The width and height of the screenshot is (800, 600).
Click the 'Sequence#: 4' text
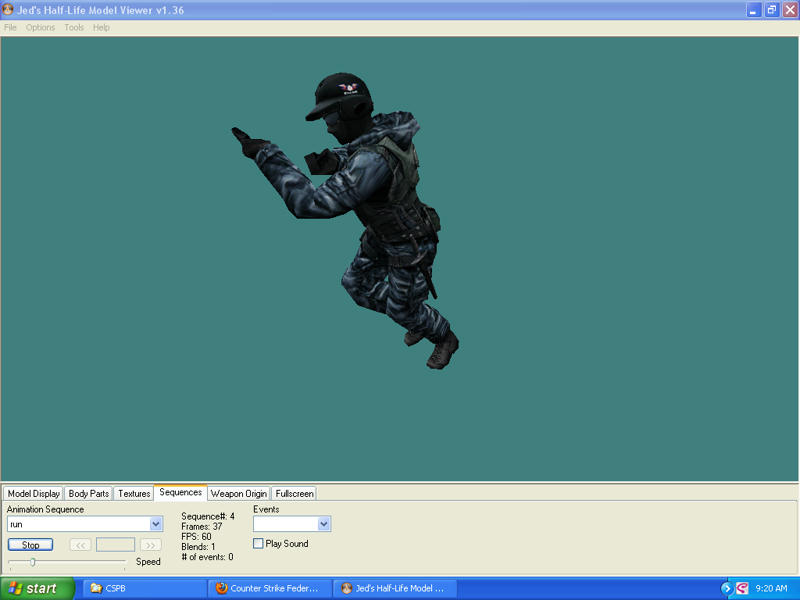(208, 516)
